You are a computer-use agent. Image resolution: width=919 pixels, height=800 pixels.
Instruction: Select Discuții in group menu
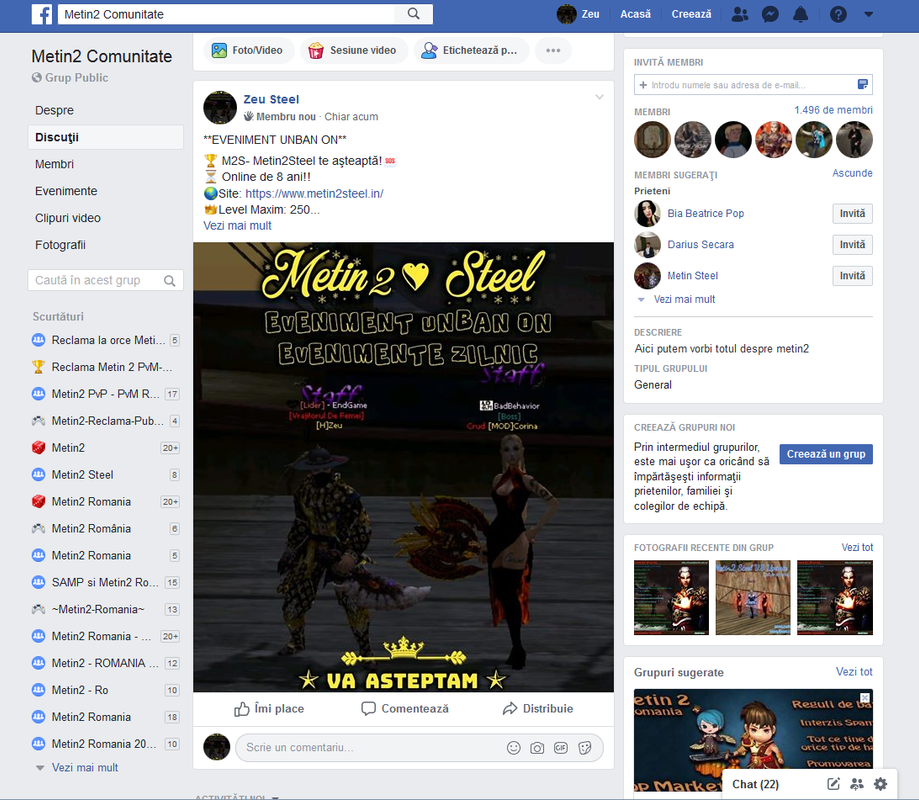click(x=105, y=137)
